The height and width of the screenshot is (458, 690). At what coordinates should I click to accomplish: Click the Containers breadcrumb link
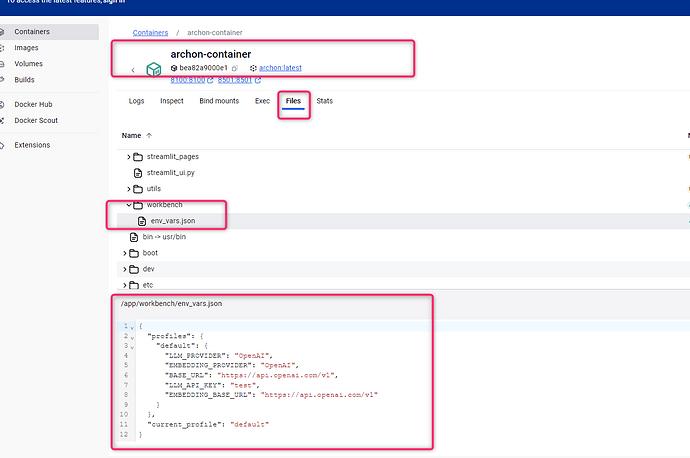click(150, 33)
